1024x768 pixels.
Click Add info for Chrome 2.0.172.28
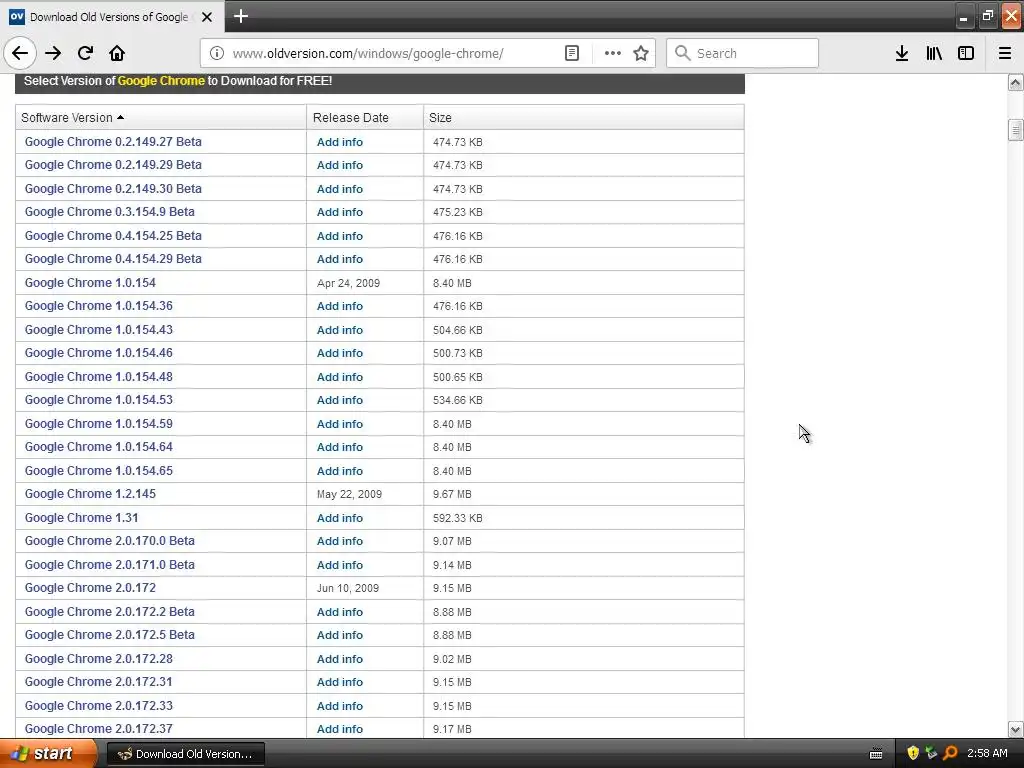(340, 659)
